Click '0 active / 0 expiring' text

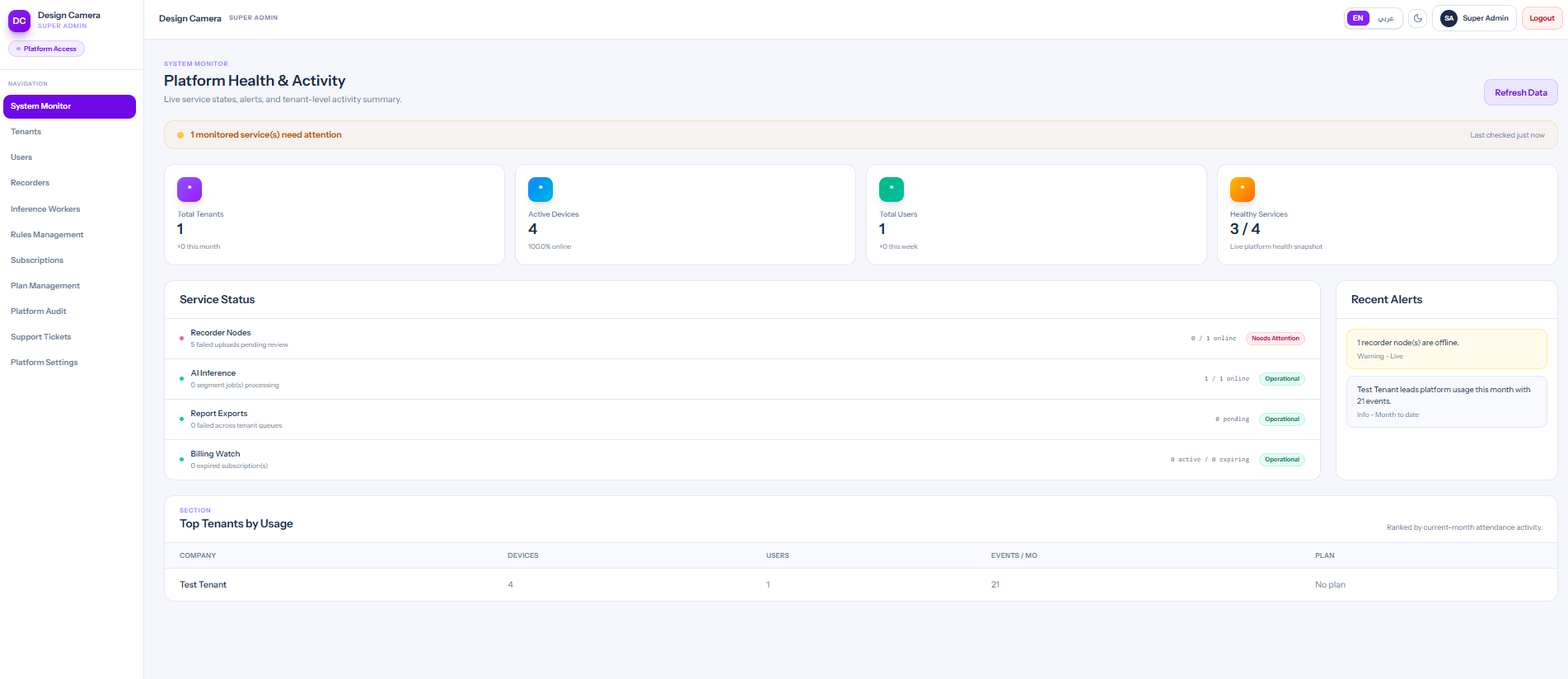1210,460
